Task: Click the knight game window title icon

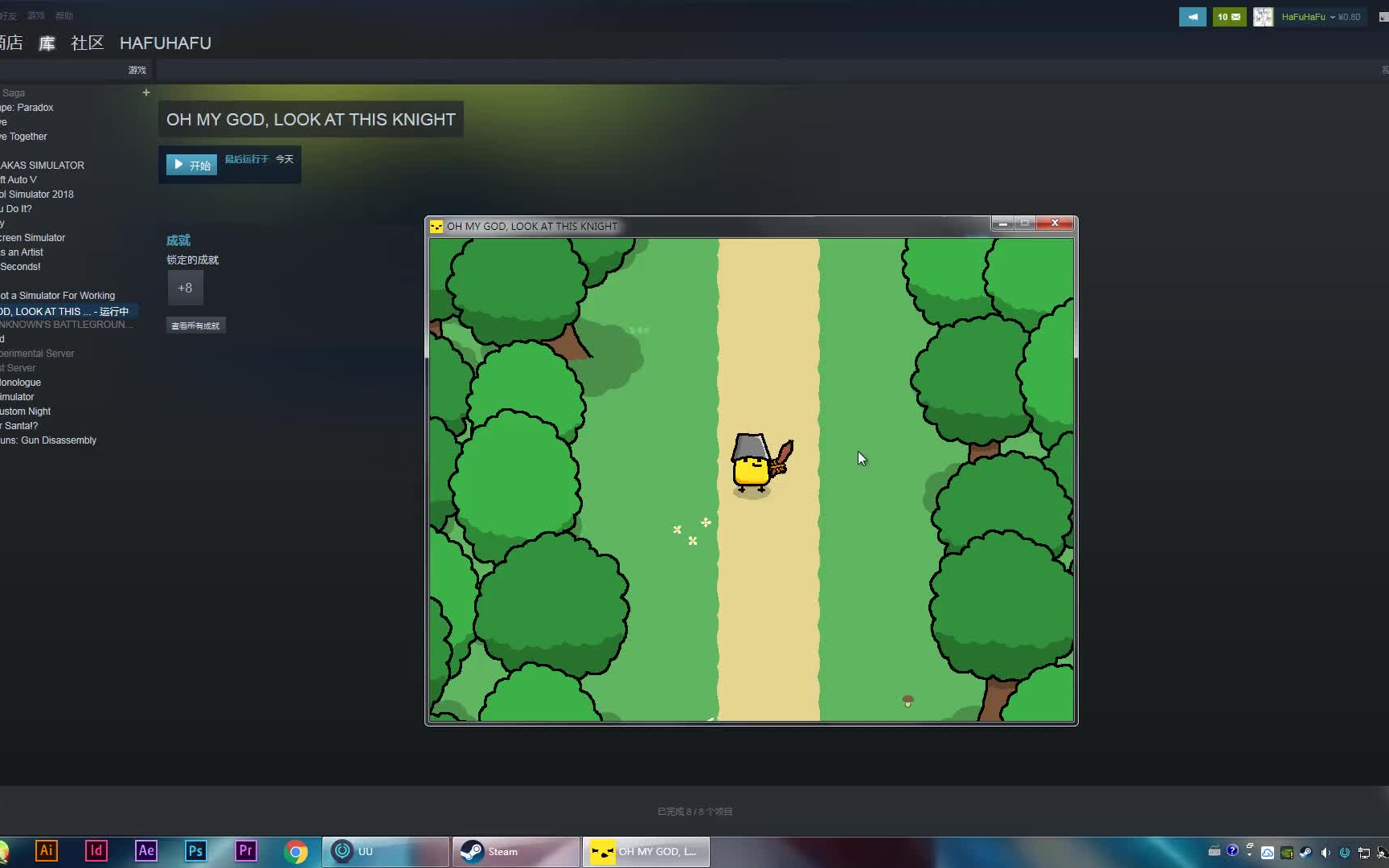Action: click(436, 227)
